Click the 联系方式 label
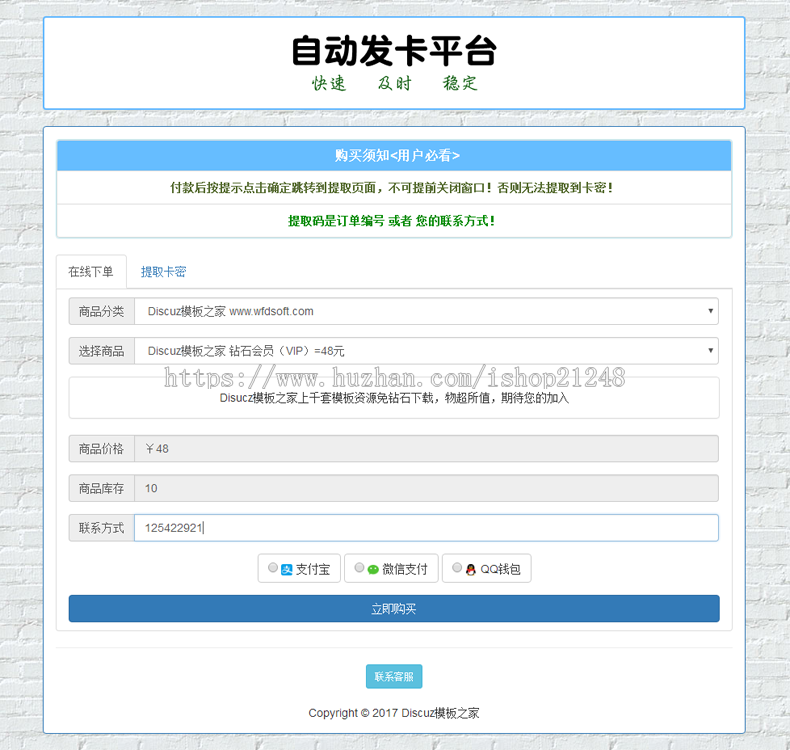Viewport: 790px width, 750px height. [101, 528]
